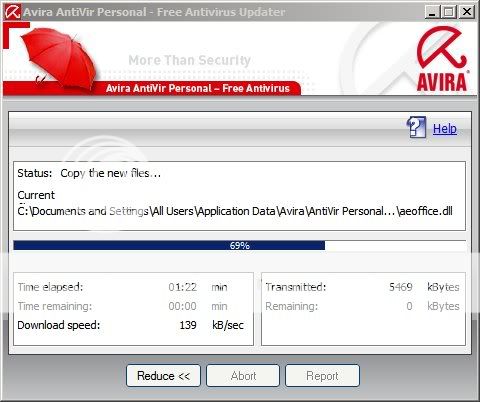Image resolution: width=480 pixels, height=402 pixels.
Task: Click the help question mark icon
Action: coord(416,127)
